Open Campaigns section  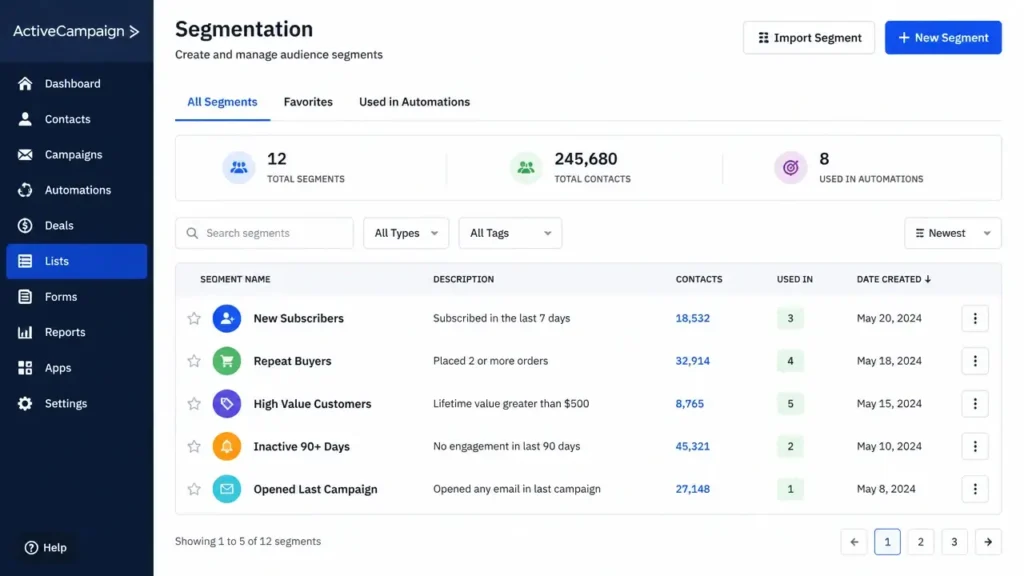[x=76, y=155]
